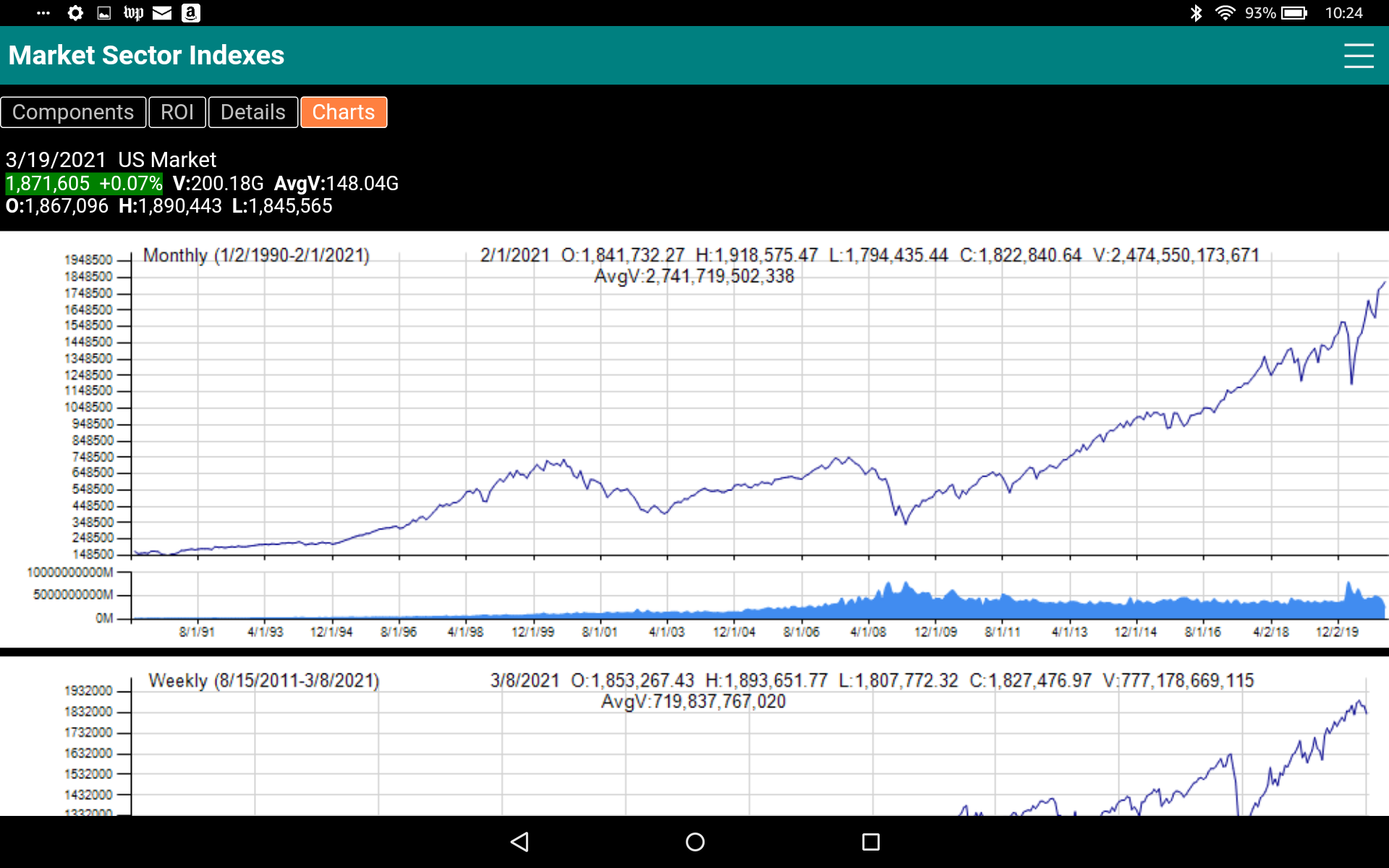
Task: Open the email notification icon
Action: point(161,12)
